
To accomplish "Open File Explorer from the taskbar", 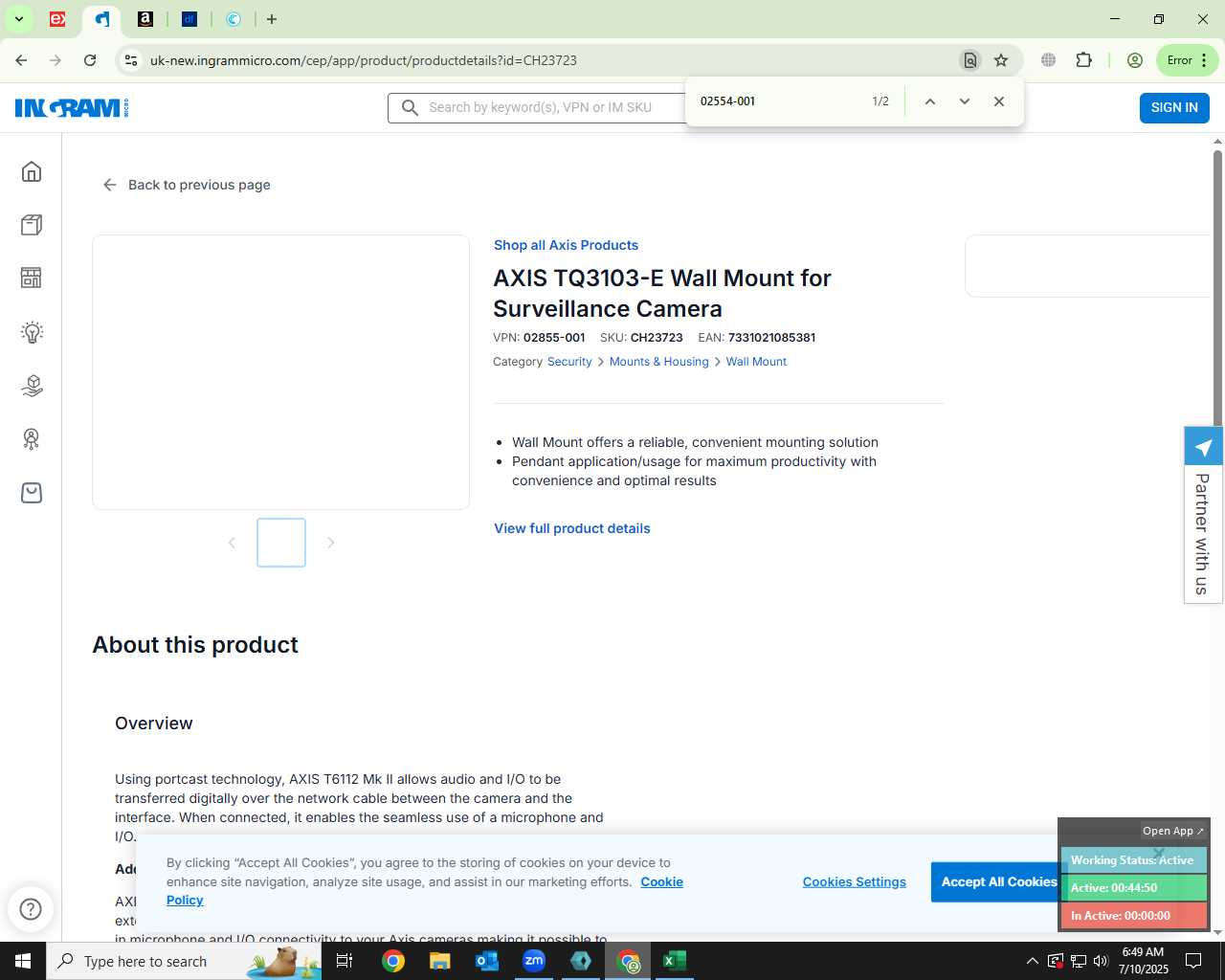I will coord(440,961).
